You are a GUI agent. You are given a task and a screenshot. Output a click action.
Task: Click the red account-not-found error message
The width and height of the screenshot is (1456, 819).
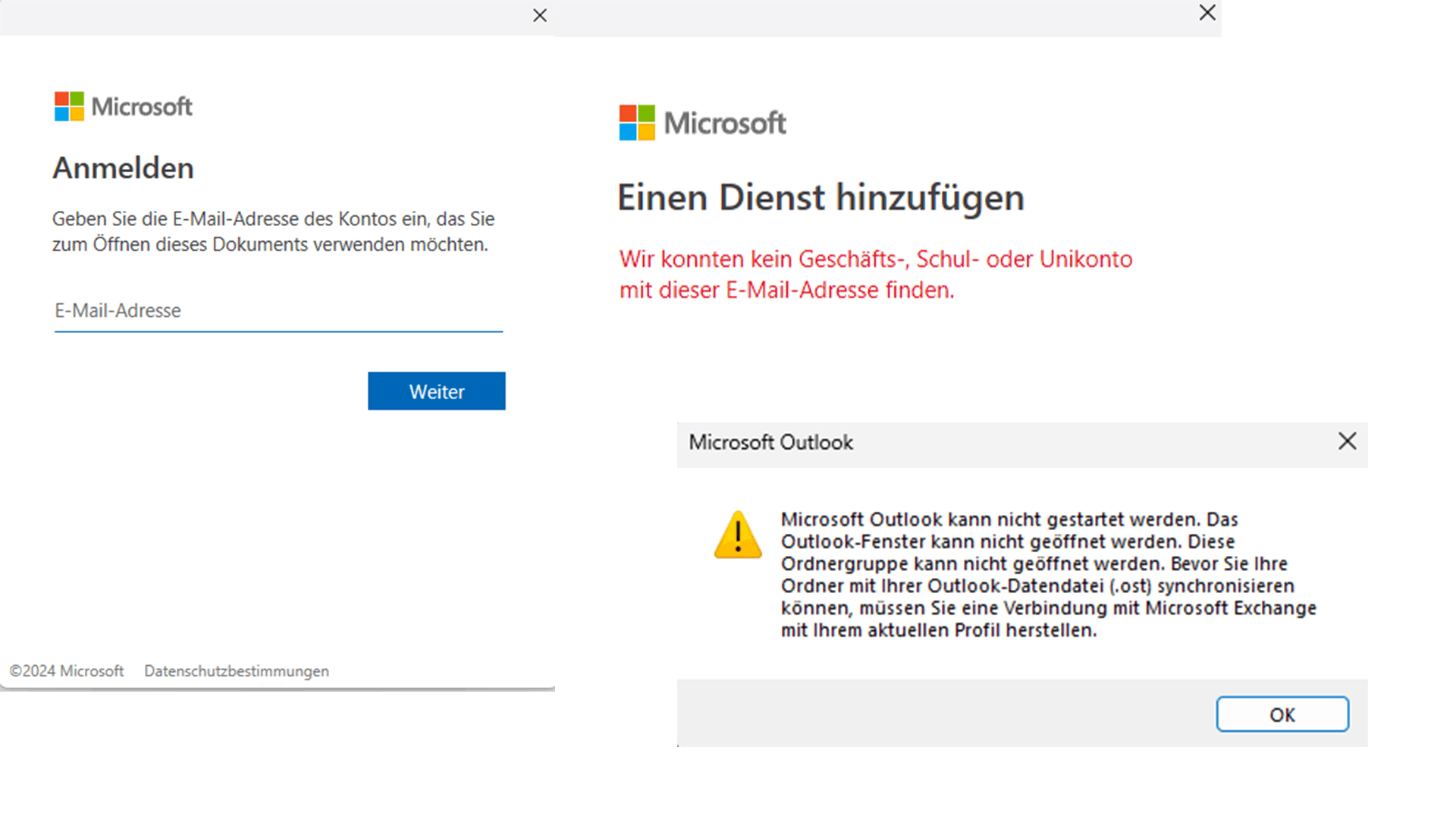point(875,275)
